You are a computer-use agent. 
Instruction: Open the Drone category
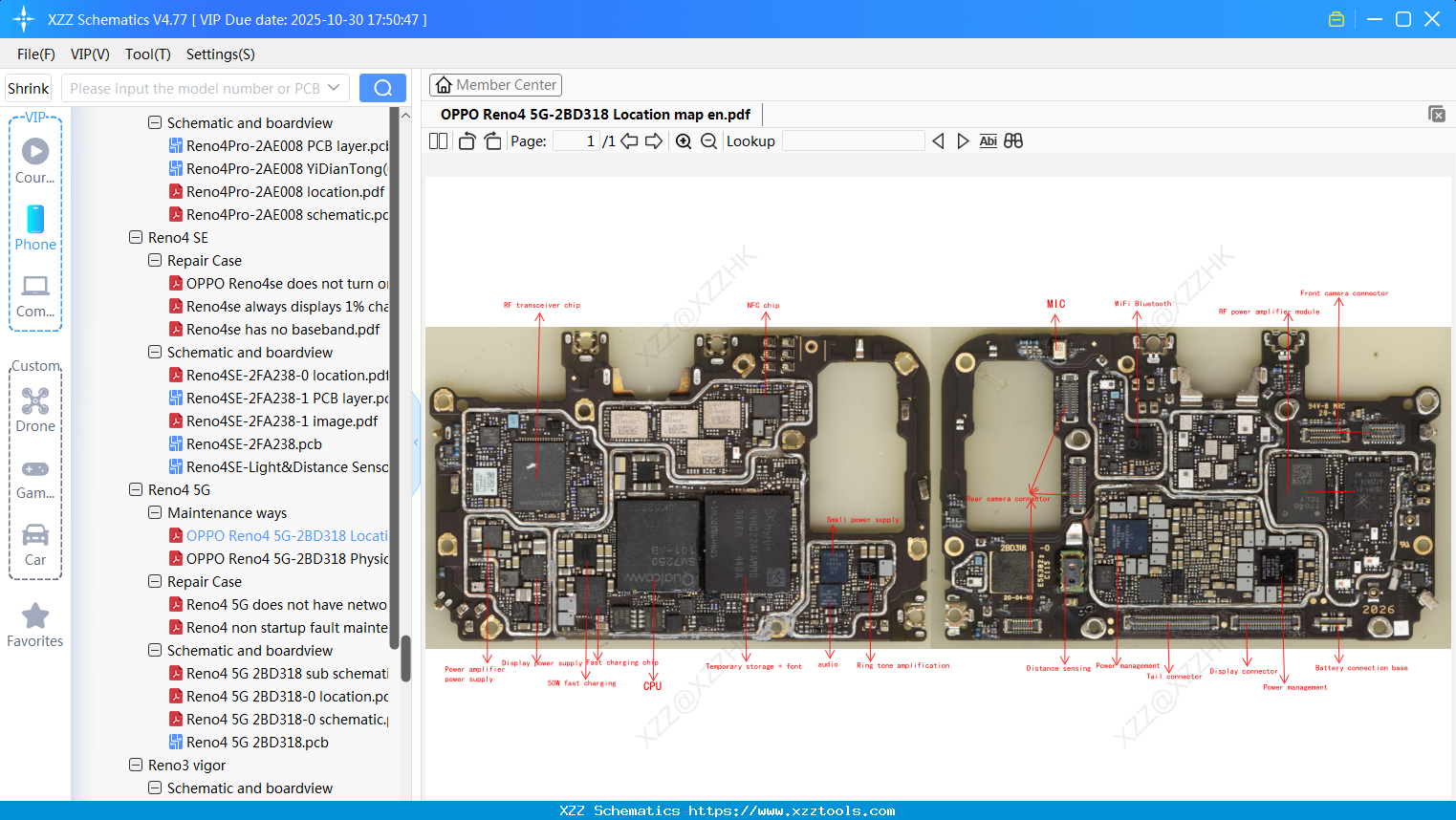pos(35,410)
